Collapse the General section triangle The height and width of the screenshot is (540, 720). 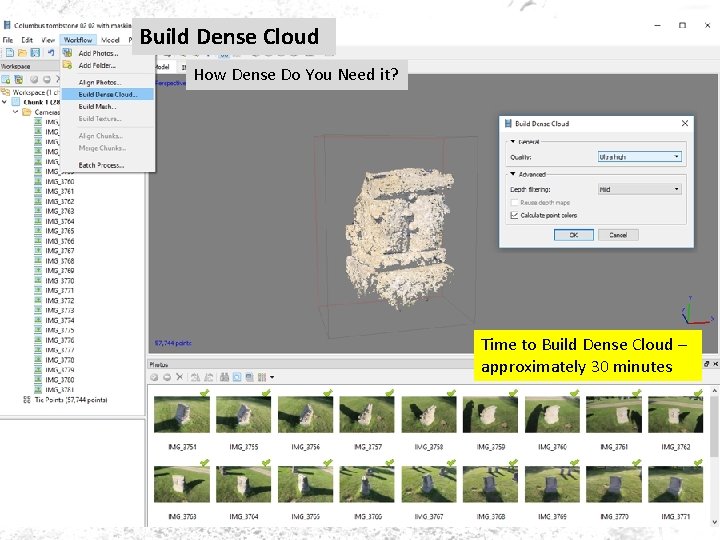(513, 142)
